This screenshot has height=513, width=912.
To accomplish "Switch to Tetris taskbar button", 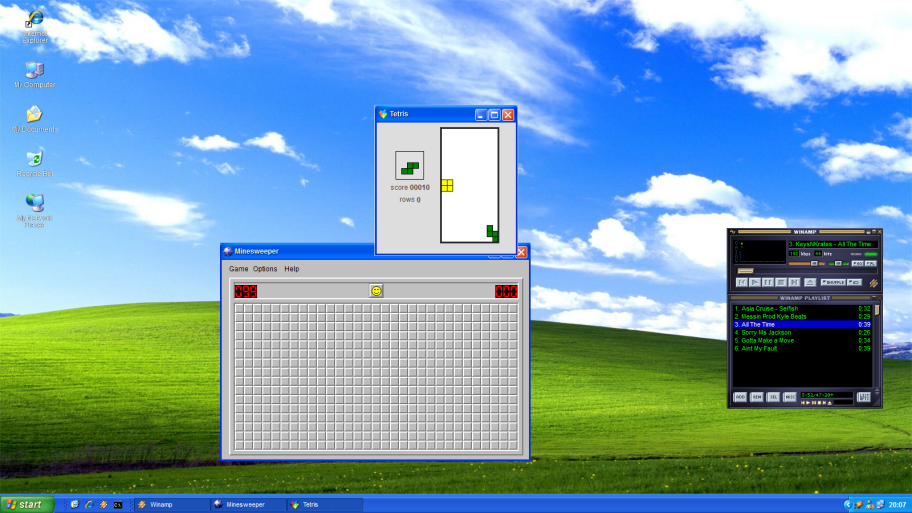I will click(325, 505).
